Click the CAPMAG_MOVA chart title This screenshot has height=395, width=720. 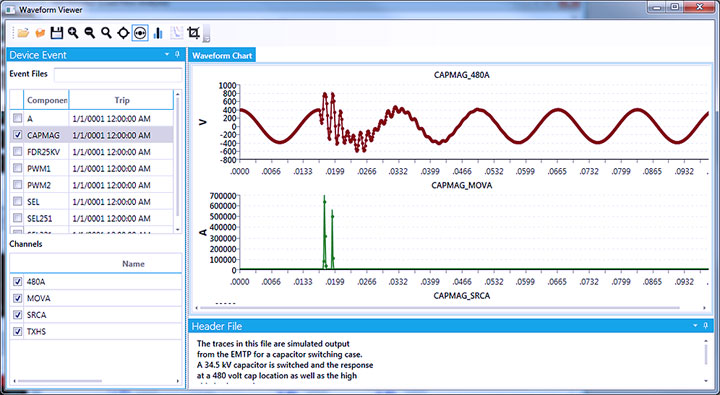[x=461, y=185]
